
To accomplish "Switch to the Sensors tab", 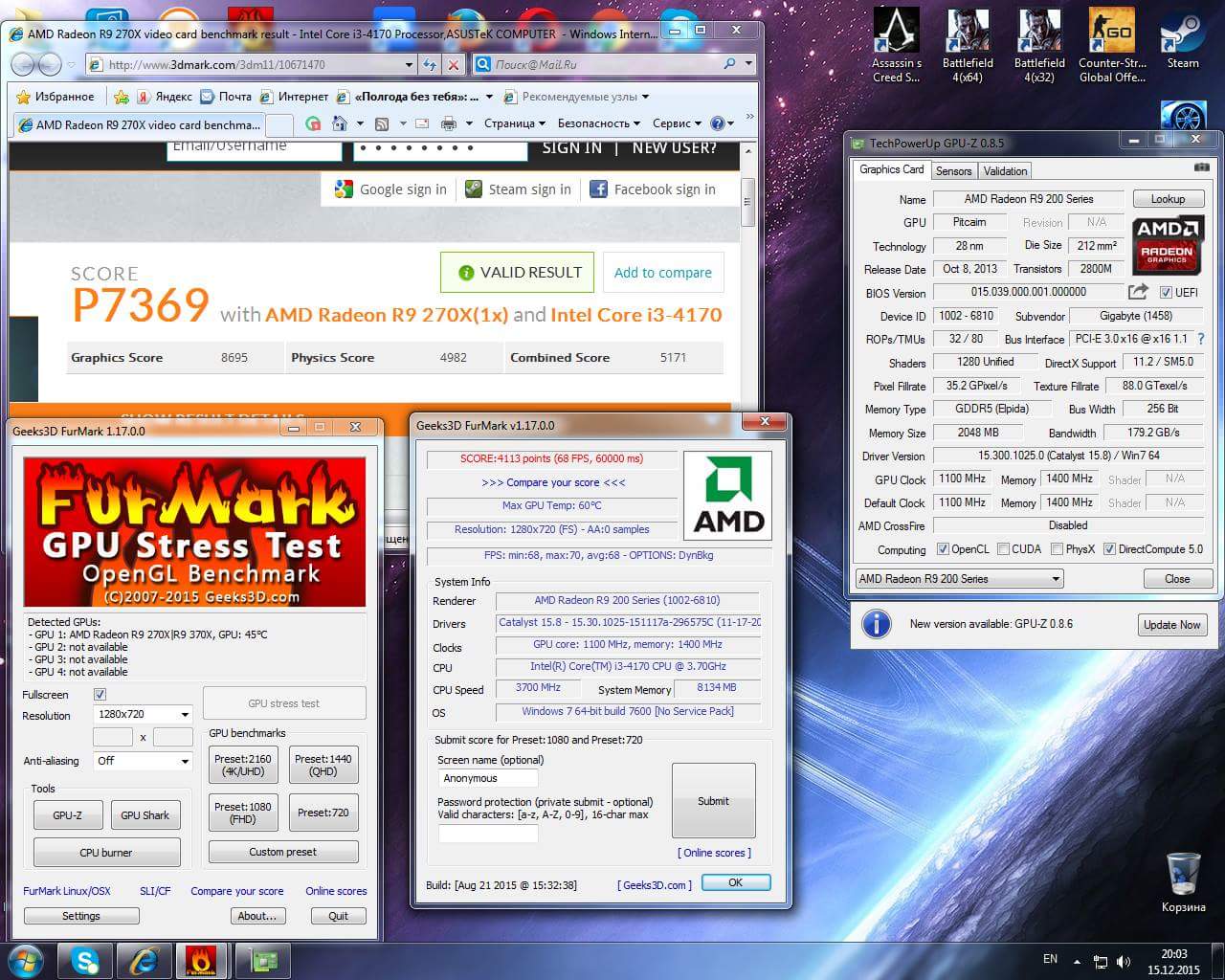I will [x=953, y=171].
